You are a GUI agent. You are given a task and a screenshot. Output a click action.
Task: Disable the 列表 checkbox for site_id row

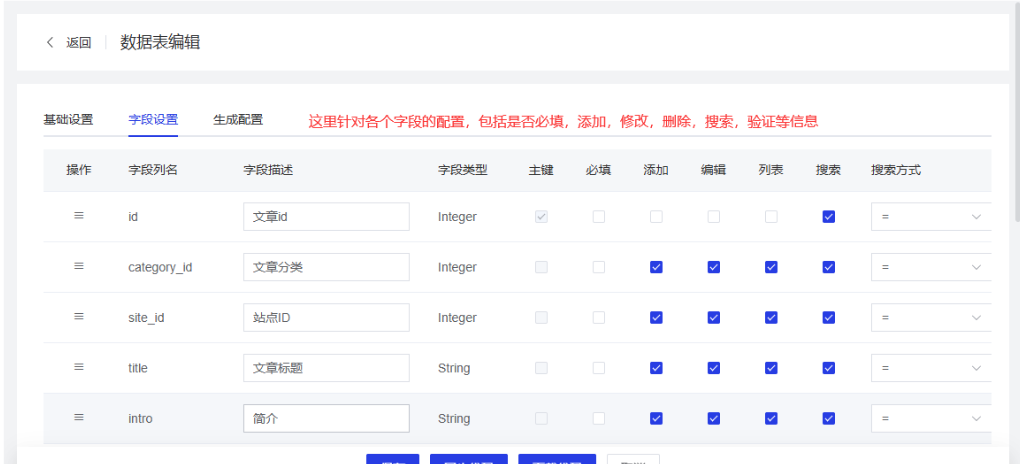[x=771, y=317]
